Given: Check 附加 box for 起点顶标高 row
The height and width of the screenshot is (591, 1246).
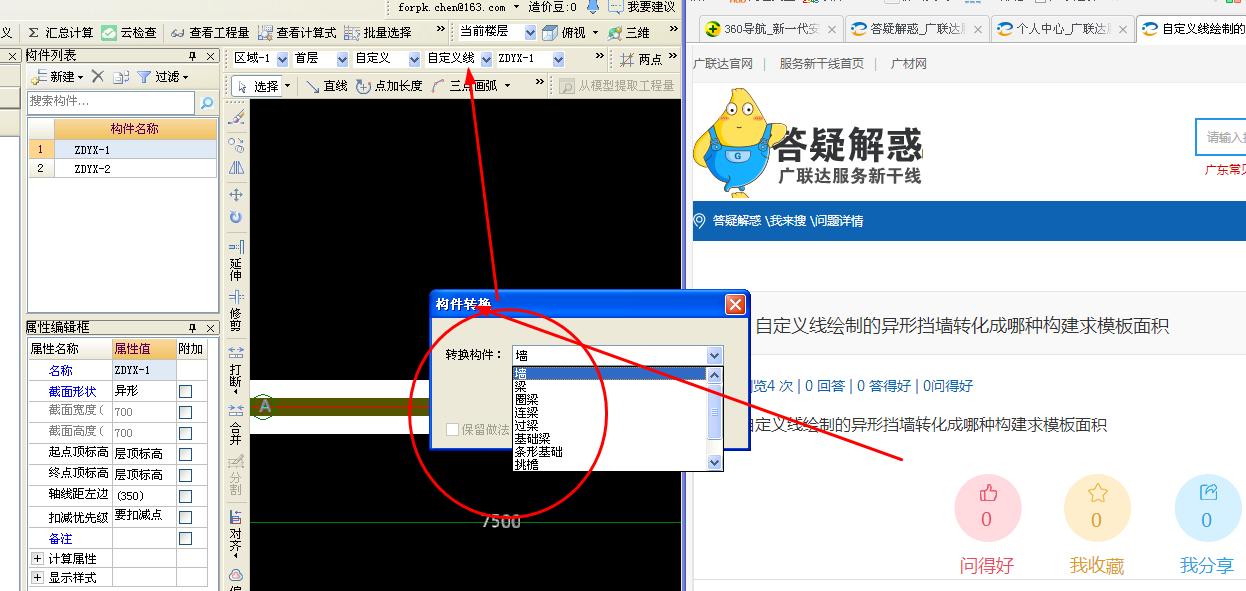Looking at the screenshot, I should [185, 454].
